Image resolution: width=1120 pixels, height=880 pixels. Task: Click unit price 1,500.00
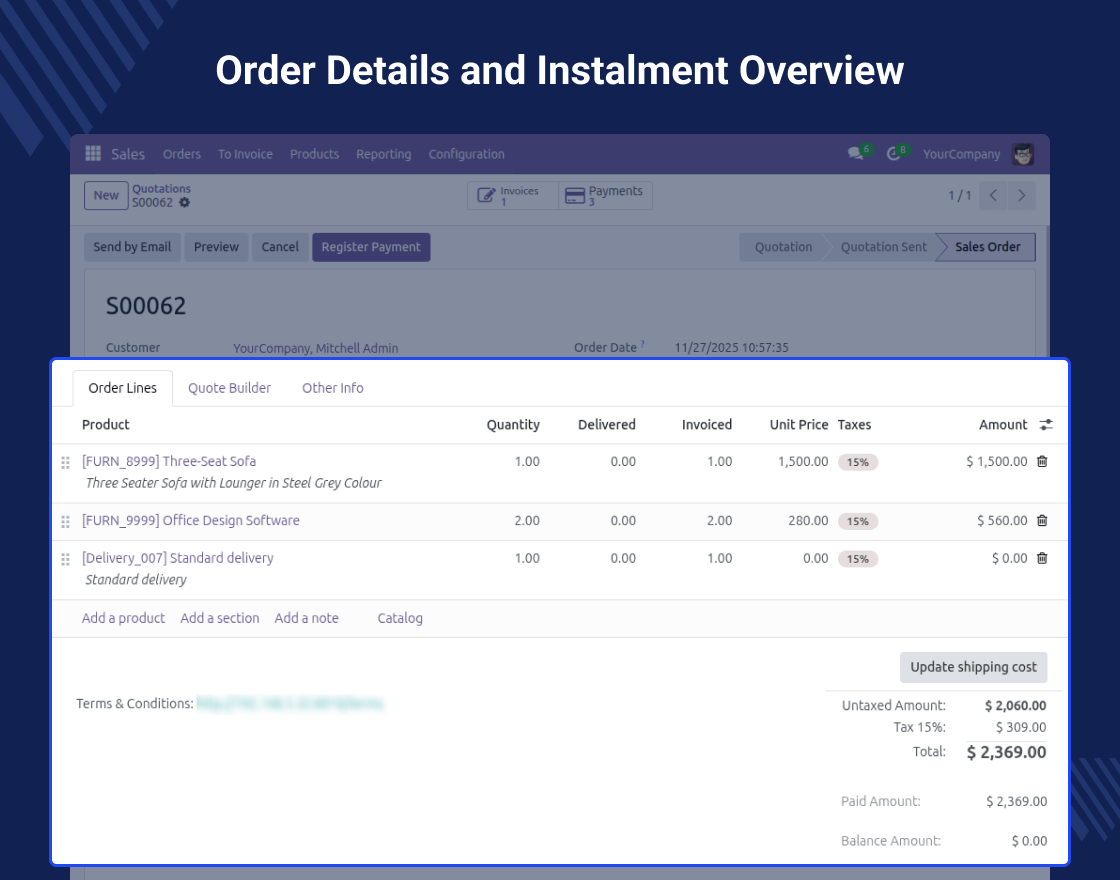pyautogui.click(x=803, y=461)
